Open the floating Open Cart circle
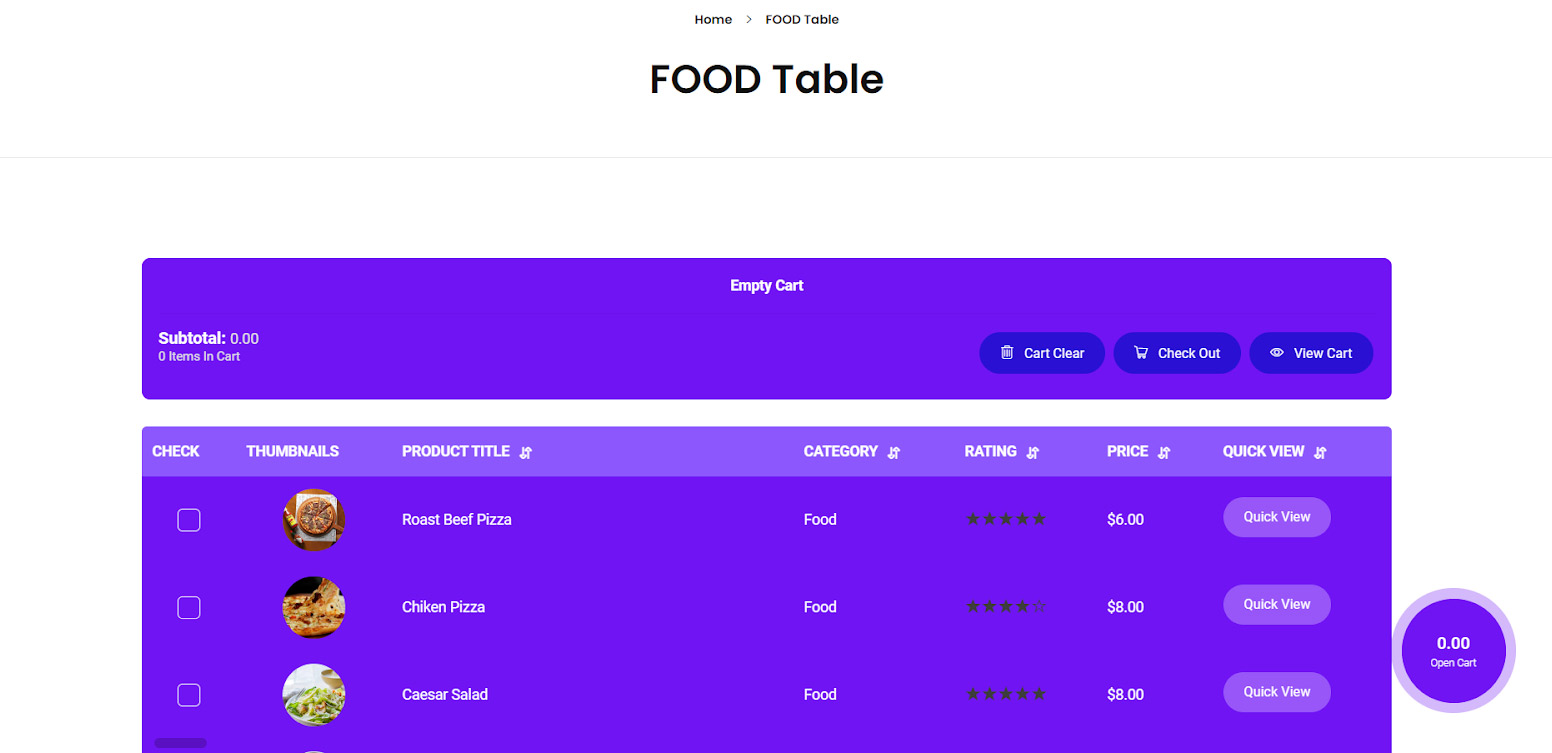 pyautogui.click(x=1453, y=650)
